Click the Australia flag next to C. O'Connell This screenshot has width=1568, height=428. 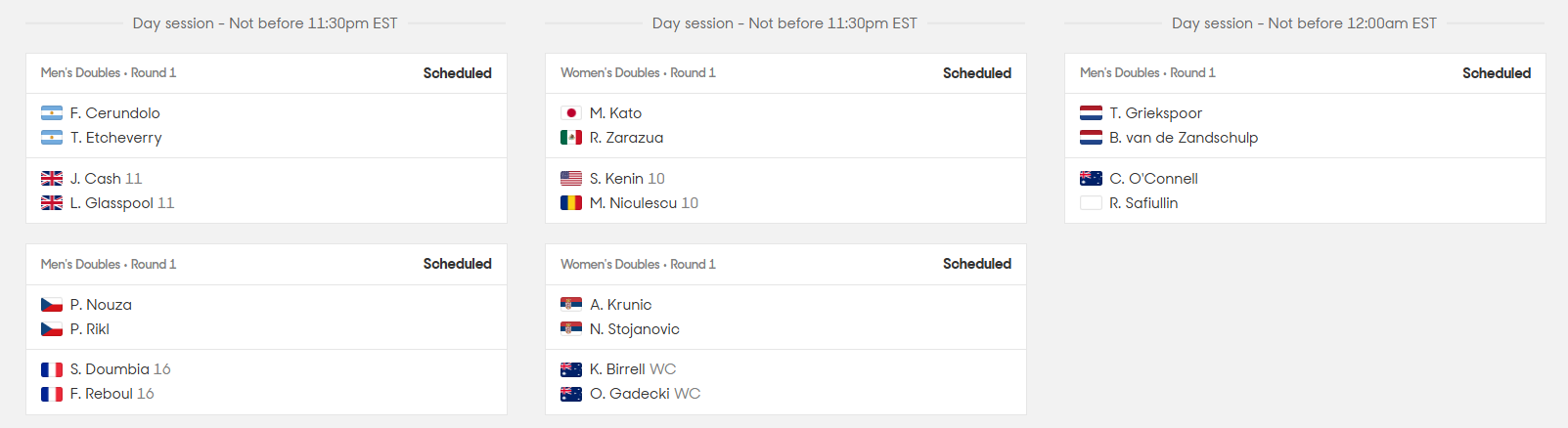(x=1091, y=179)
